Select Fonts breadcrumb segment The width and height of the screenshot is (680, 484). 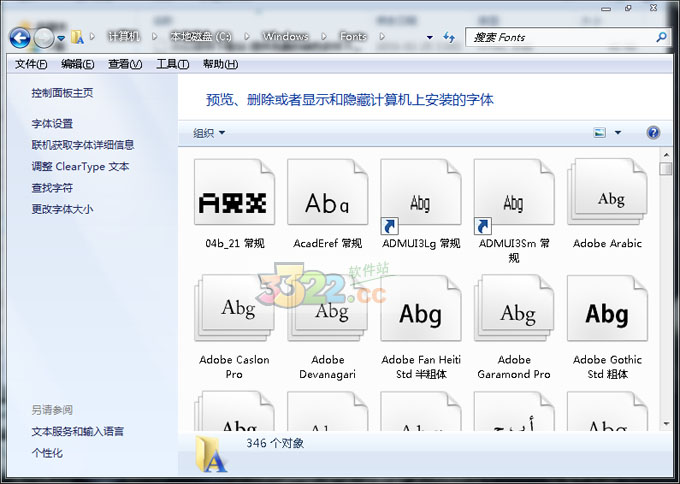click(x=353, y=36)
